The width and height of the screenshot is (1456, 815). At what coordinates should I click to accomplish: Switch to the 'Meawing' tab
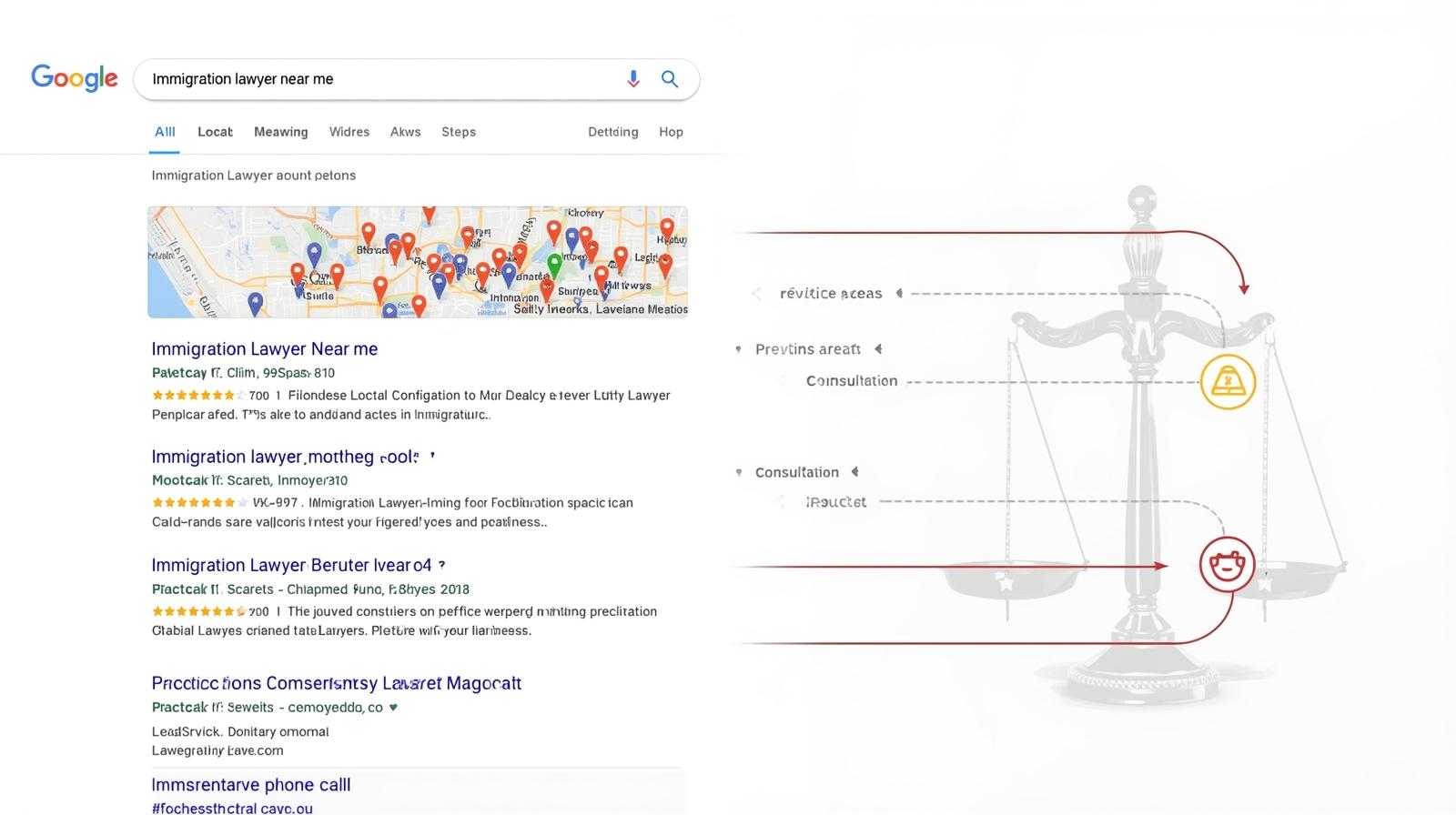tap(280, 132)
